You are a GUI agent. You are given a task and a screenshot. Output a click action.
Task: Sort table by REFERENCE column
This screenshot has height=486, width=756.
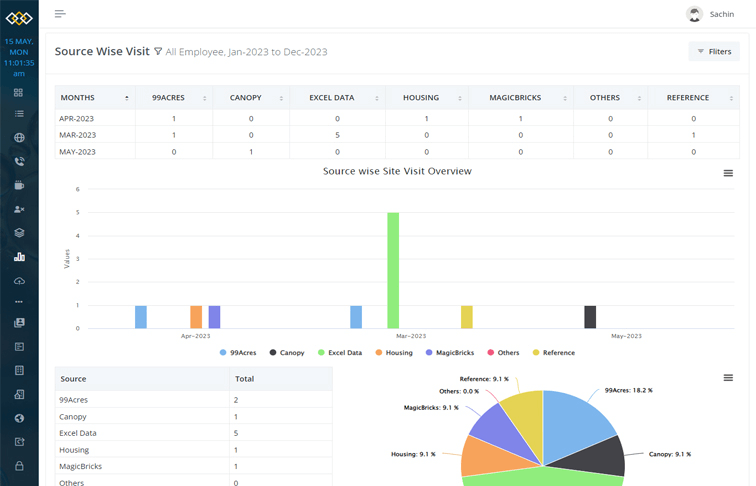(693, 97)
